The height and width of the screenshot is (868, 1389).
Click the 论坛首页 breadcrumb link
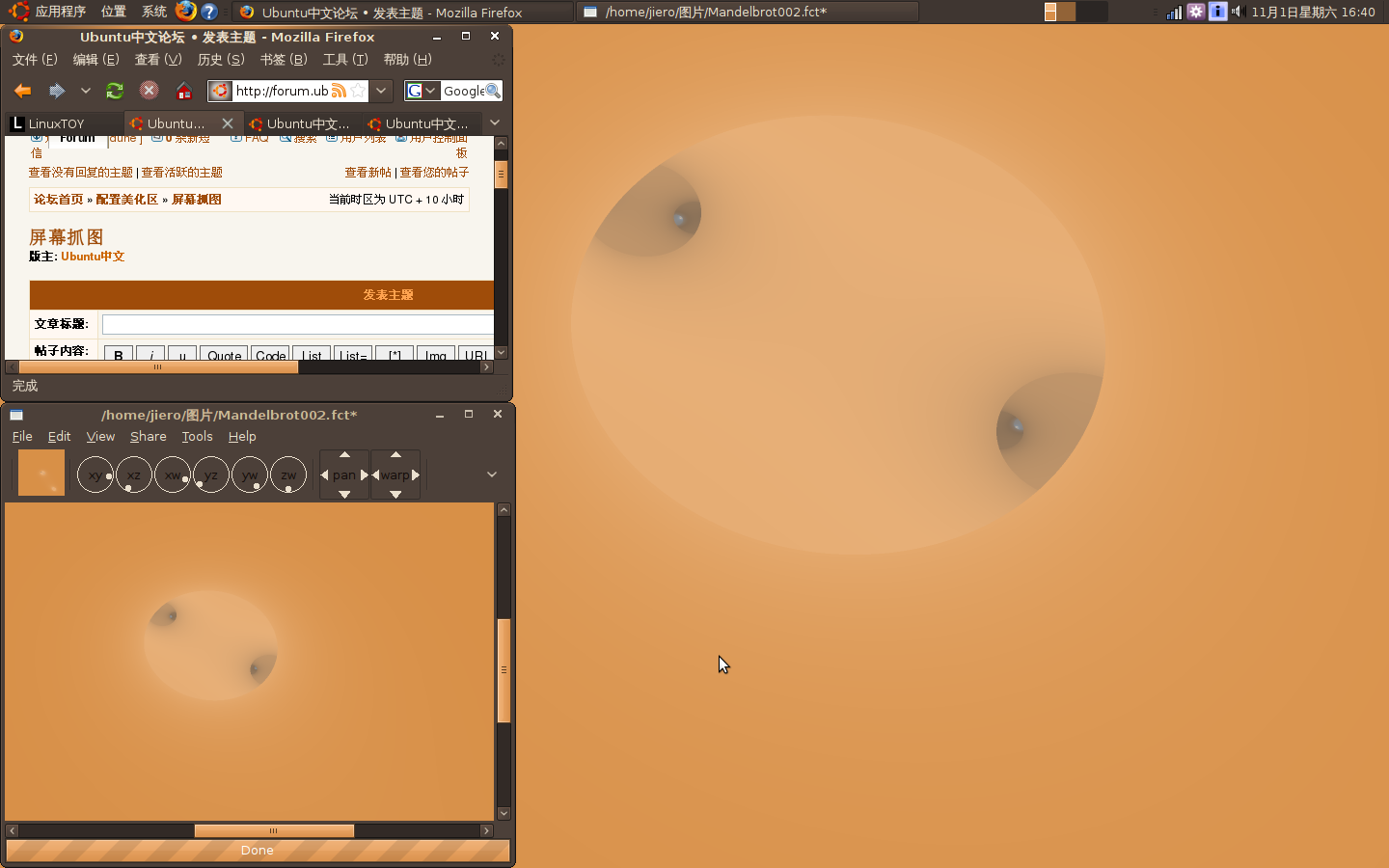click(x=59, y=200)
